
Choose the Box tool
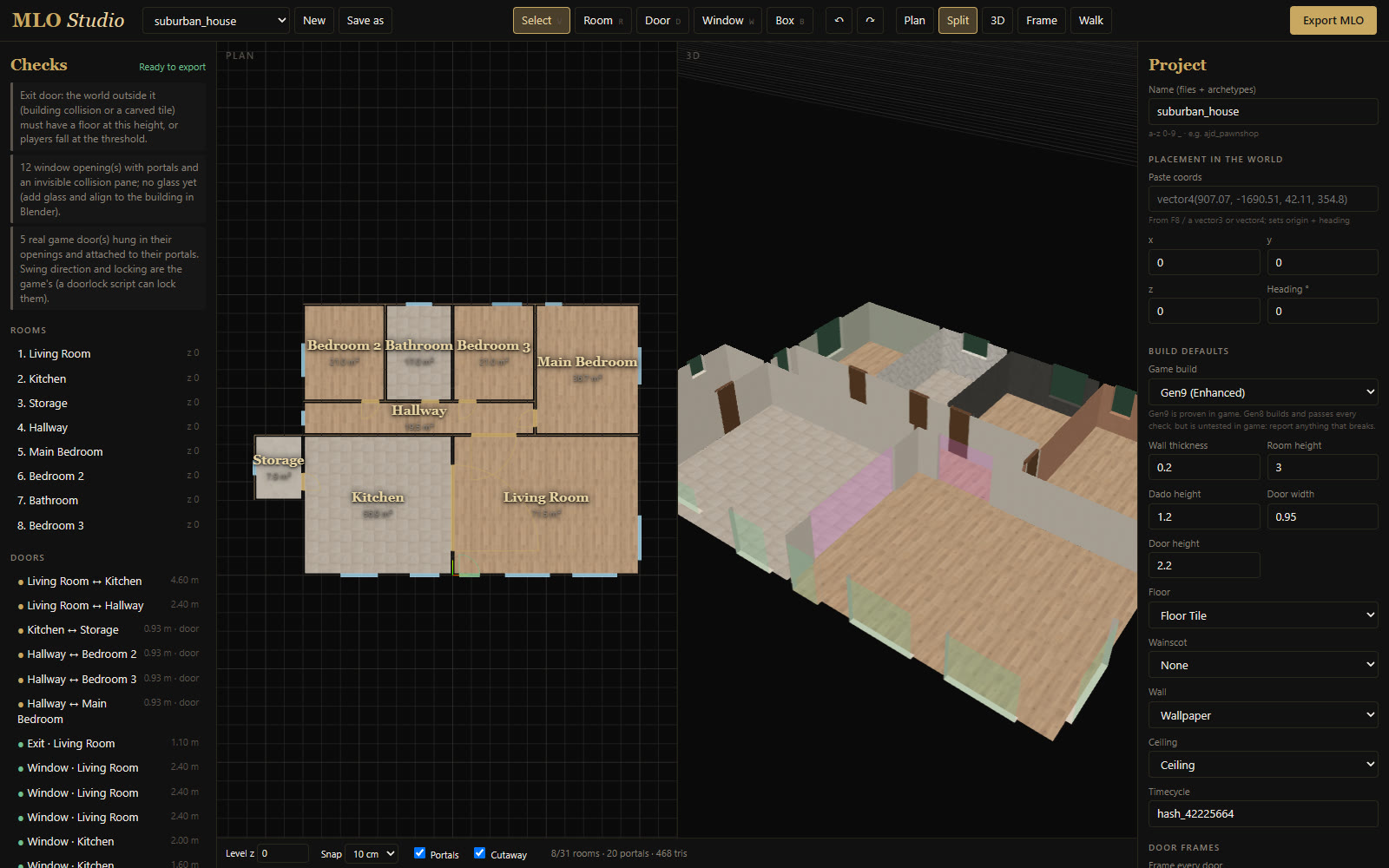pyautogui.click(x=789, y=20)
